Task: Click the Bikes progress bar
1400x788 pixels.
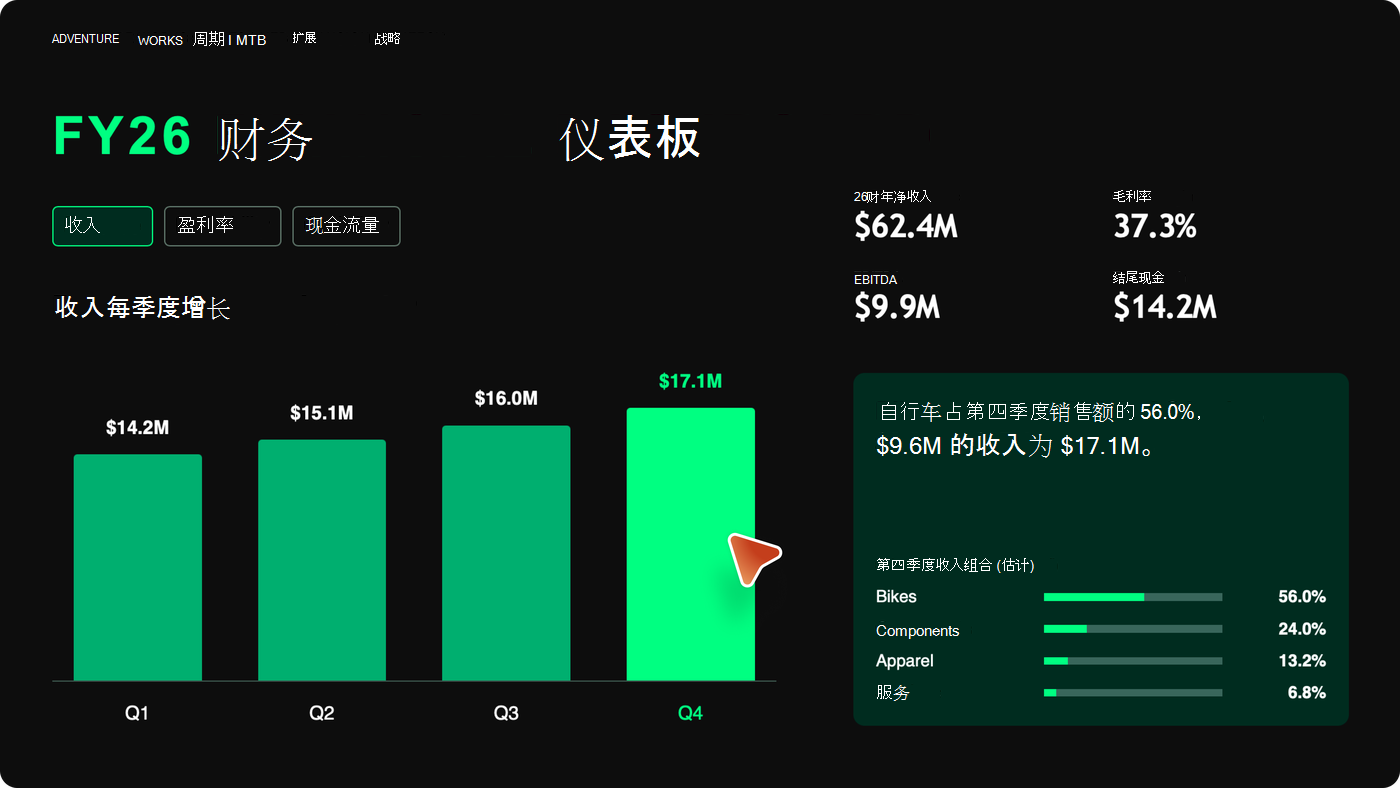Action: [1133, 597]
